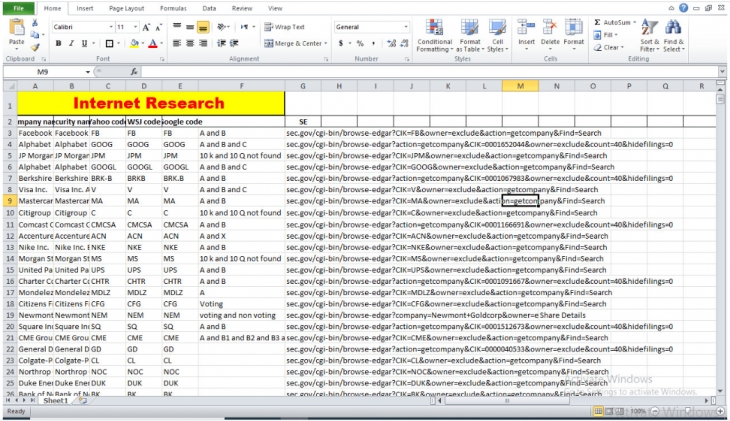Open the Font Color dropdown arrow
The height and width of the screenshot is (421, 730).
[162, 43]
